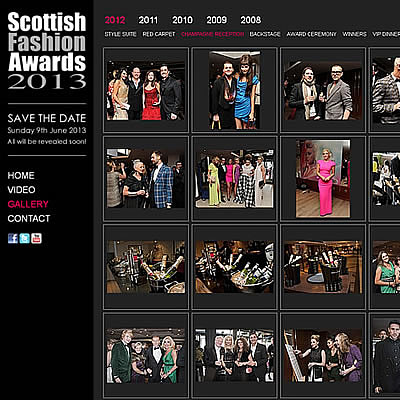Open the Facebook social icon
The image size is (400, 400).
pyautogui.click(x=13, y=238)
